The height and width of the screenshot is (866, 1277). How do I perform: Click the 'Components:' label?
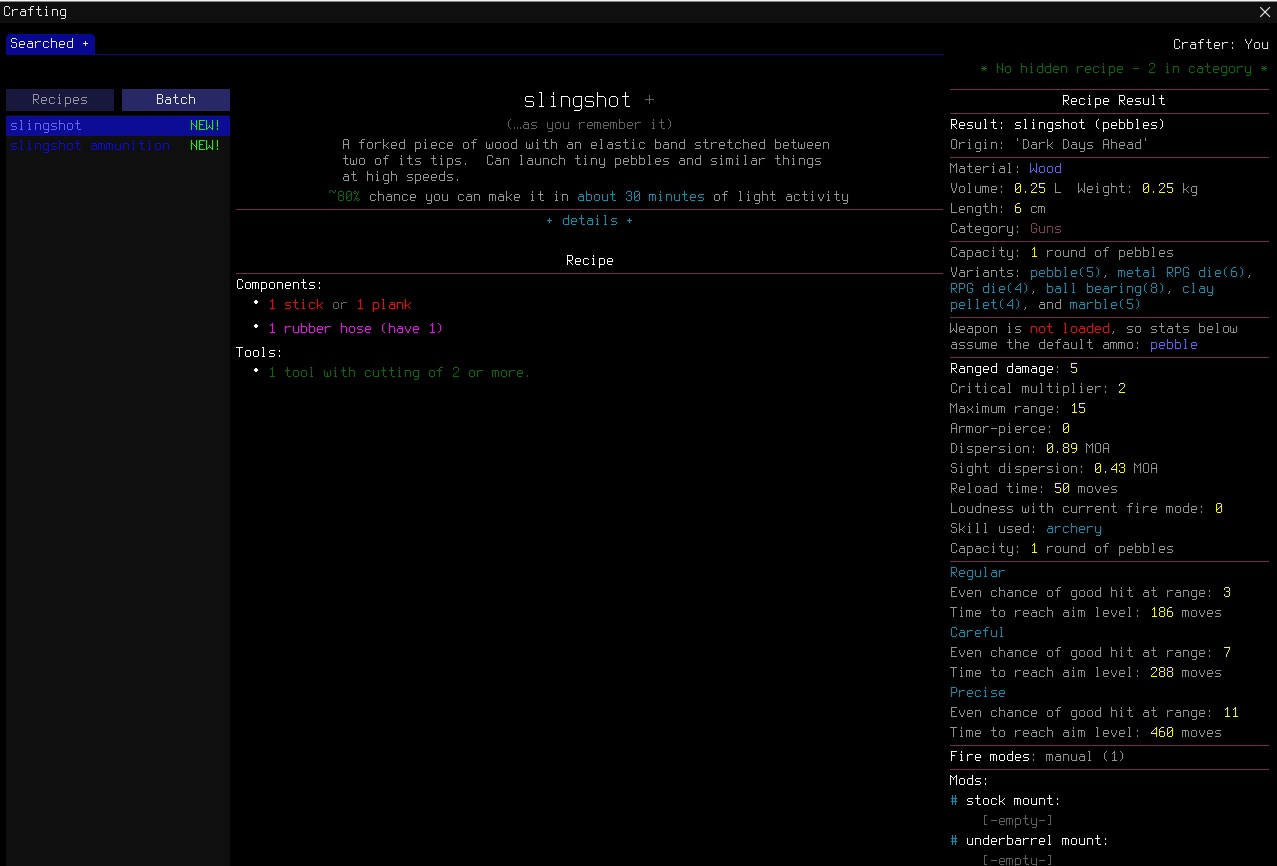[279, 285]
